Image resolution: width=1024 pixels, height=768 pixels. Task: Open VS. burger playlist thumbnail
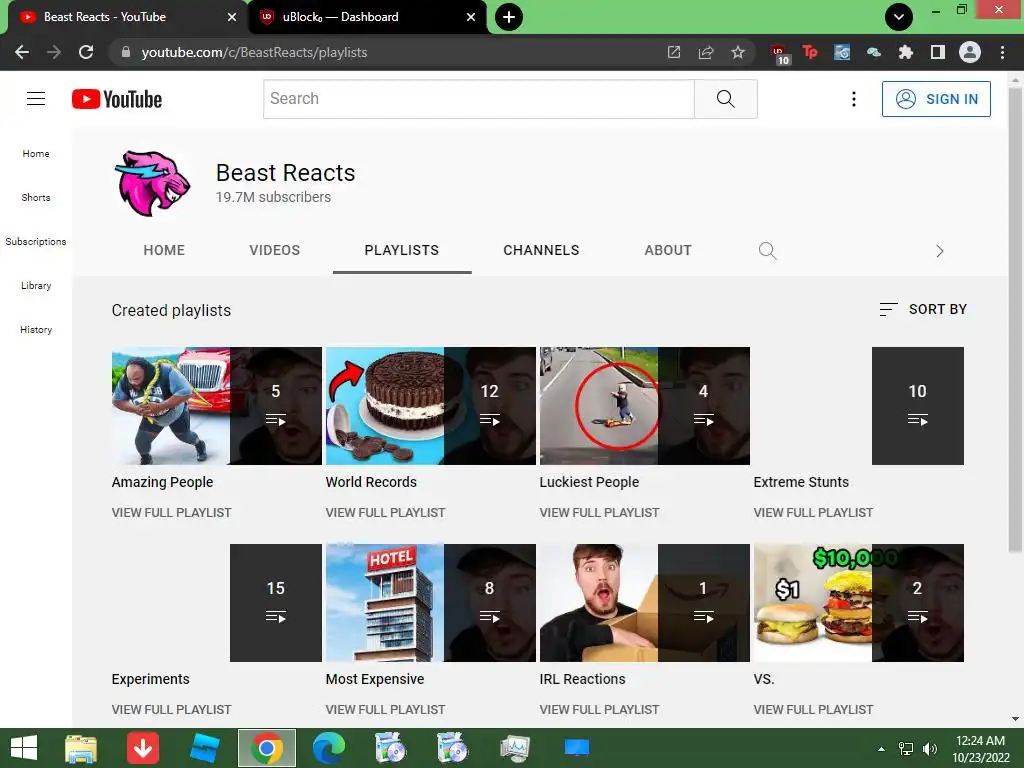pos(859,603)
